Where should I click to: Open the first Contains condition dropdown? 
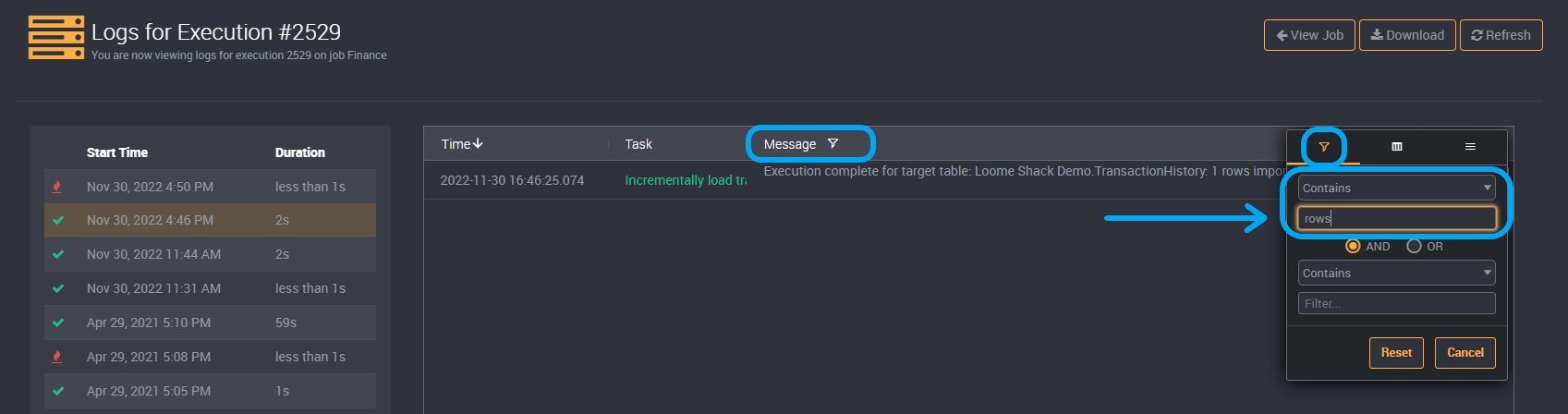pyautogui.click(x=1396, y=188)
